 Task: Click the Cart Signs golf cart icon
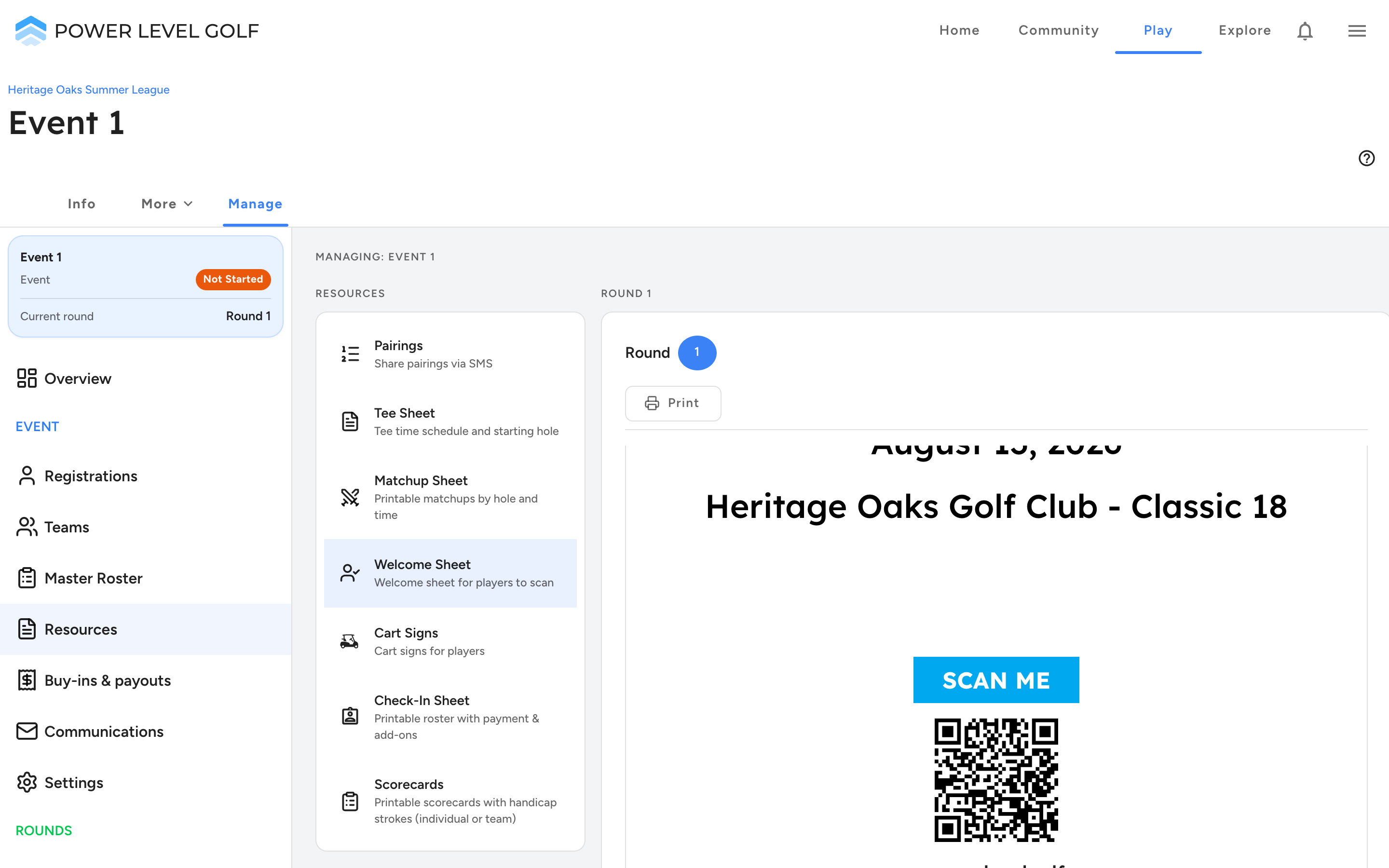tap(350, 641)
